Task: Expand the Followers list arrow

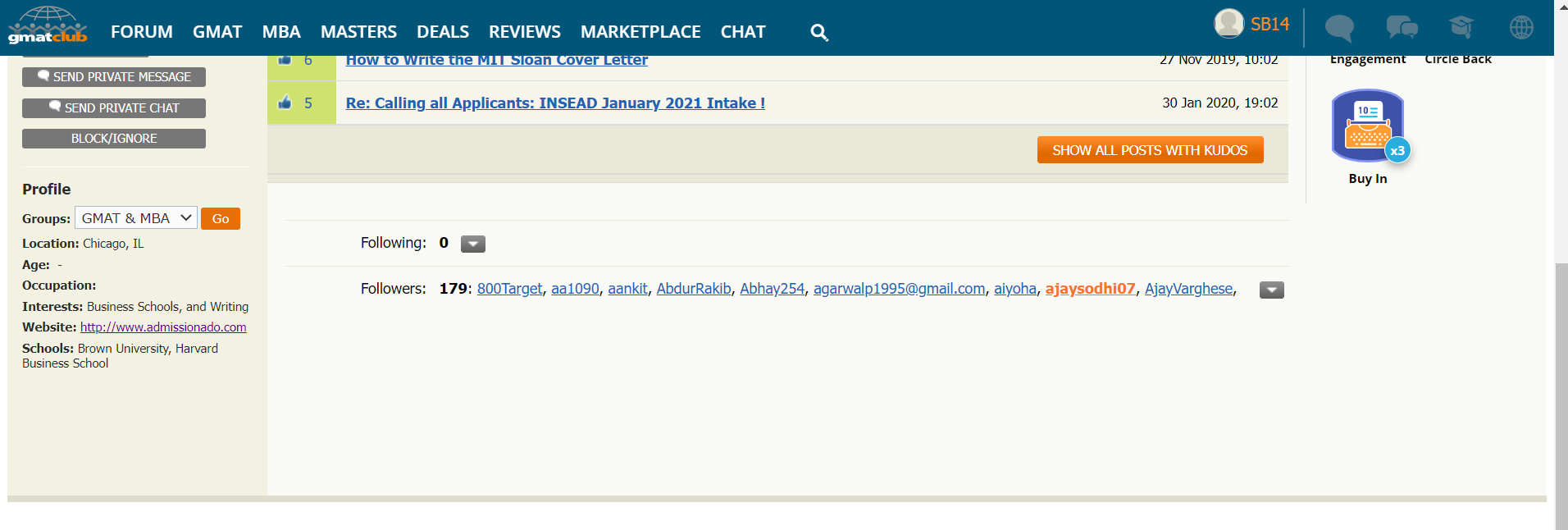Action: pyautogui.click(x=1272, y=290)
